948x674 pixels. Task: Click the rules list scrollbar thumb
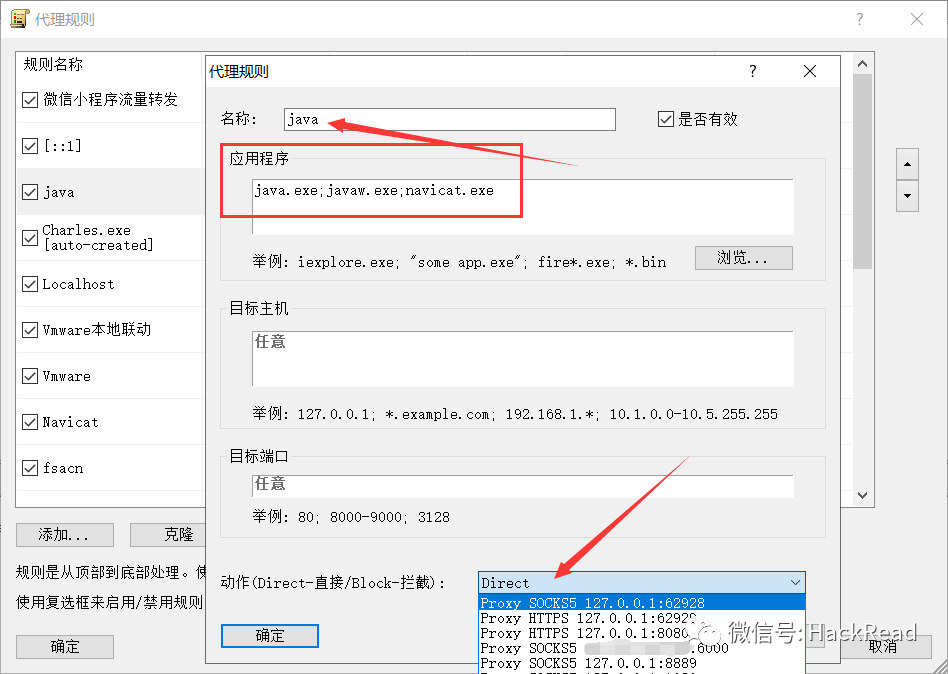tap(863, 171)
